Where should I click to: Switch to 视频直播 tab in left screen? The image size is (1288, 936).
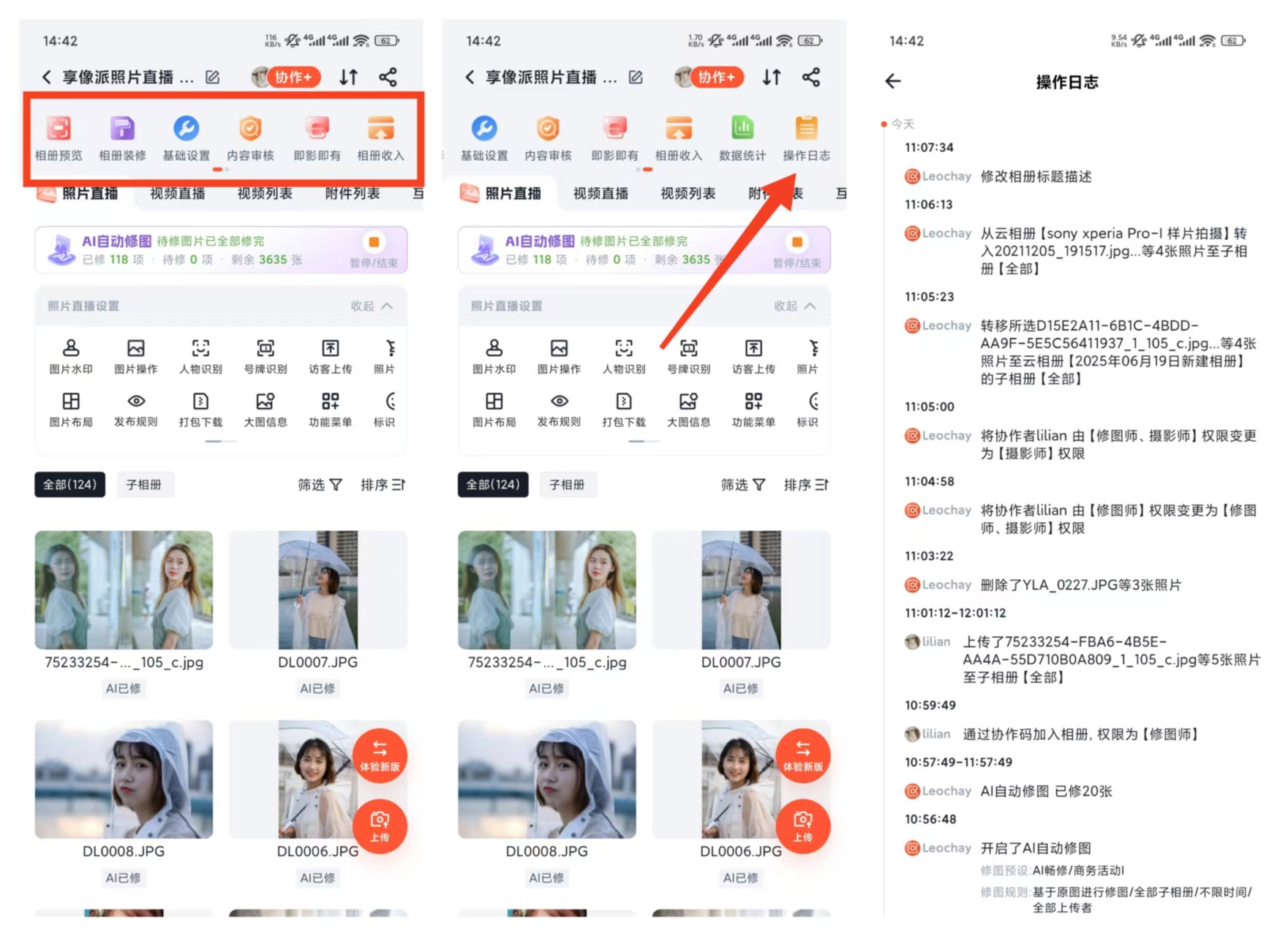178,193
